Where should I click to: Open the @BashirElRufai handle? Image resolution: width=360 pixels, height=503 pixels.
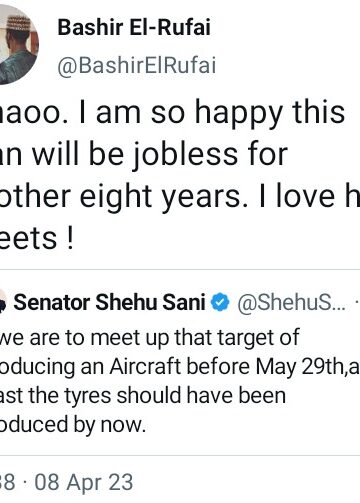pos(137,65)
